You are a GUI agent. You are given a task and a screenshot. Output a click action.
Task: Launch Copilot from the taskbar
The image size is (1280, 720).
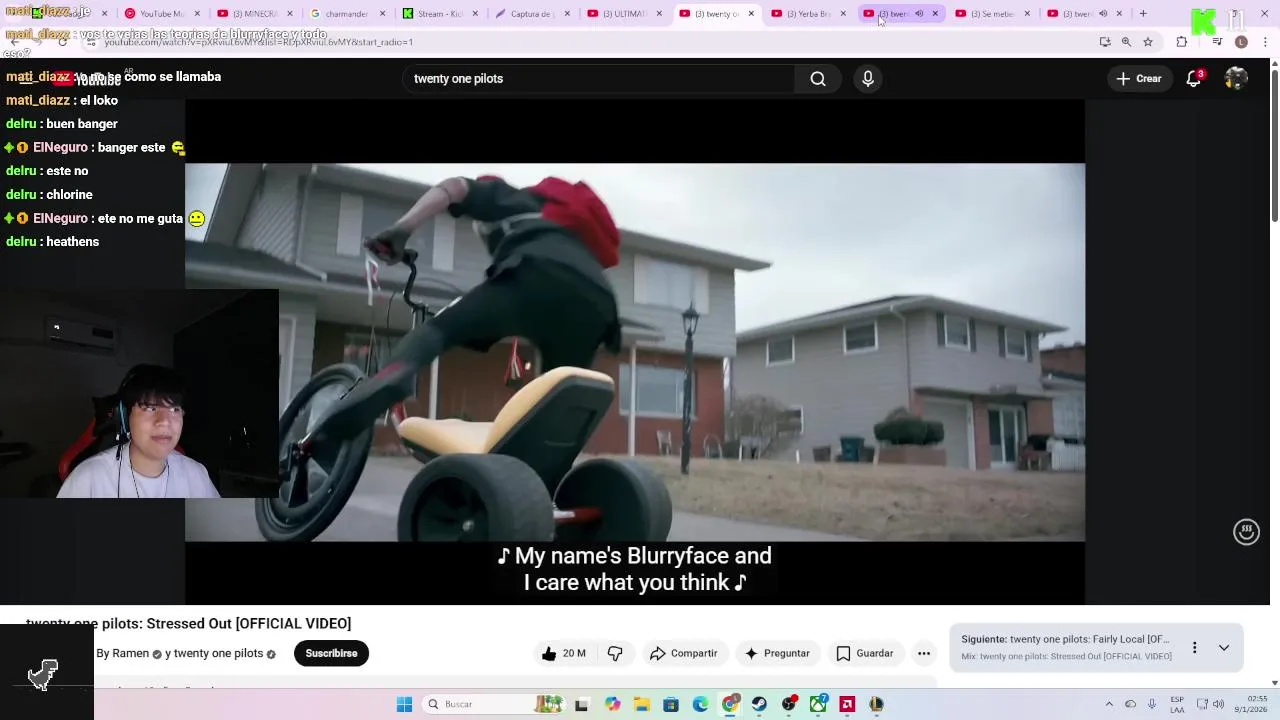point(612,704)
